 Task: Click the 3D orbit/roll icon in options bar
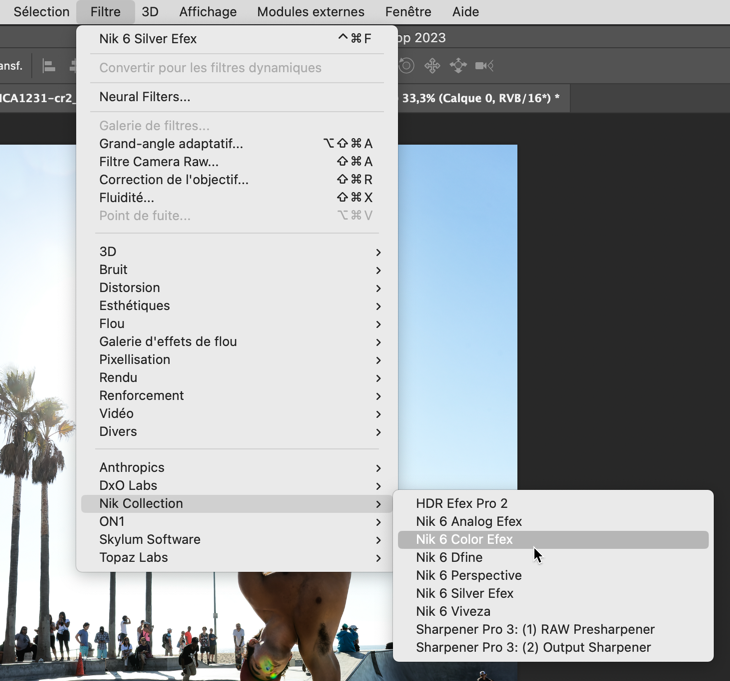(406, 66)
